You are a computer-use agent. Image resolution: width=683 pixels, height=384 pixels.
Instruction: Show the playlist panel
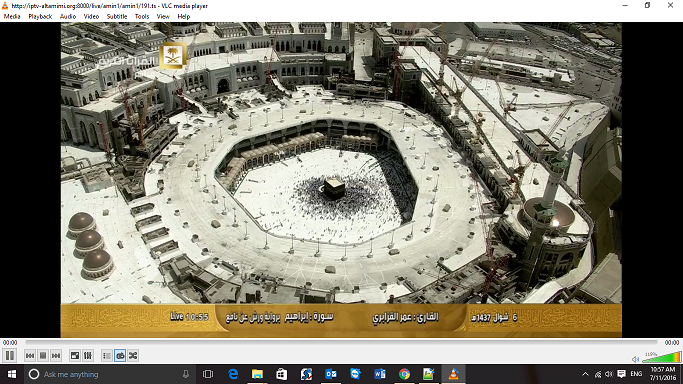pos(107,356)
